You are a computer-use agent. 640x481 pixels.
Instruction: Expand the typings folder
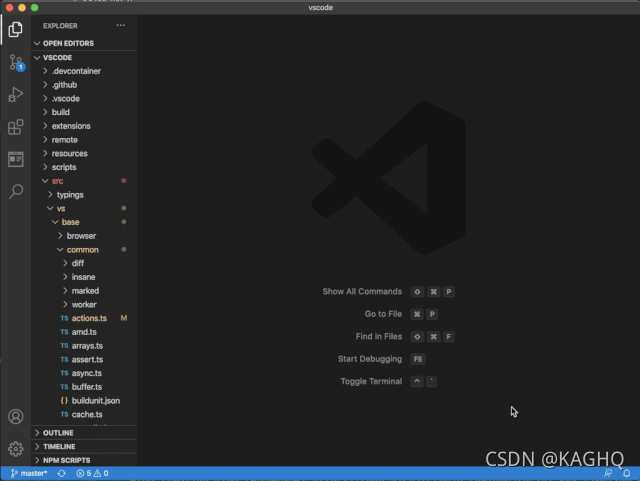click(x=84, y=195)
